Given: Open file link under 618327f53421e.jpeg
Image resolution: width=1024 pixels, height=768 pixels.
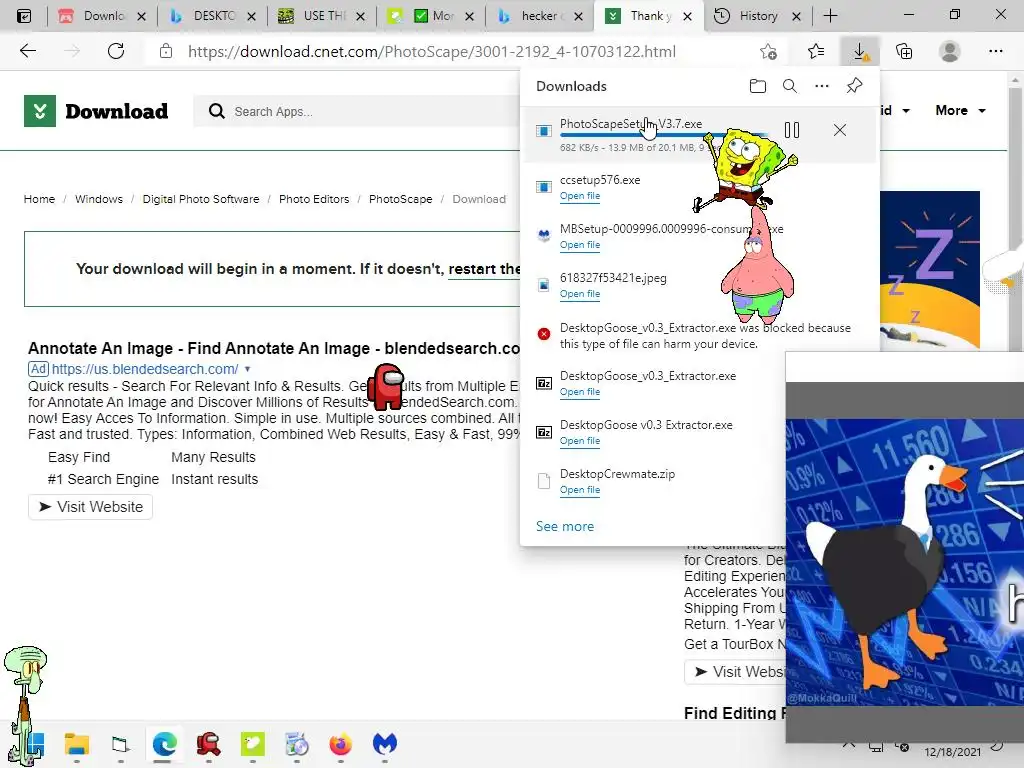Looking at the screenshot, I should pos(580,294).
